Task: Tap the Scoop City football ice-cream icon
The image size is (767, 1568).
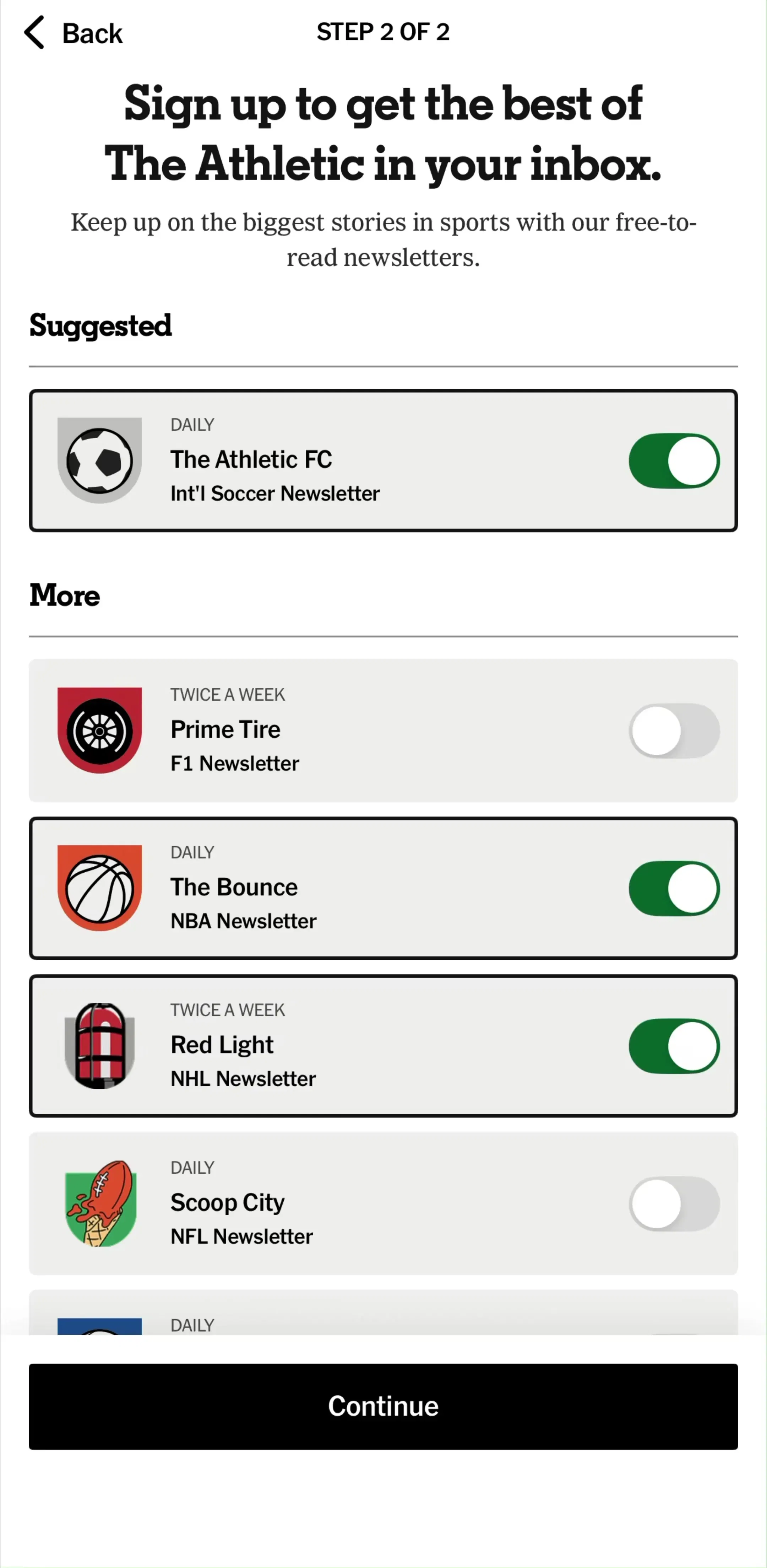Action: tap(100, 1203)
